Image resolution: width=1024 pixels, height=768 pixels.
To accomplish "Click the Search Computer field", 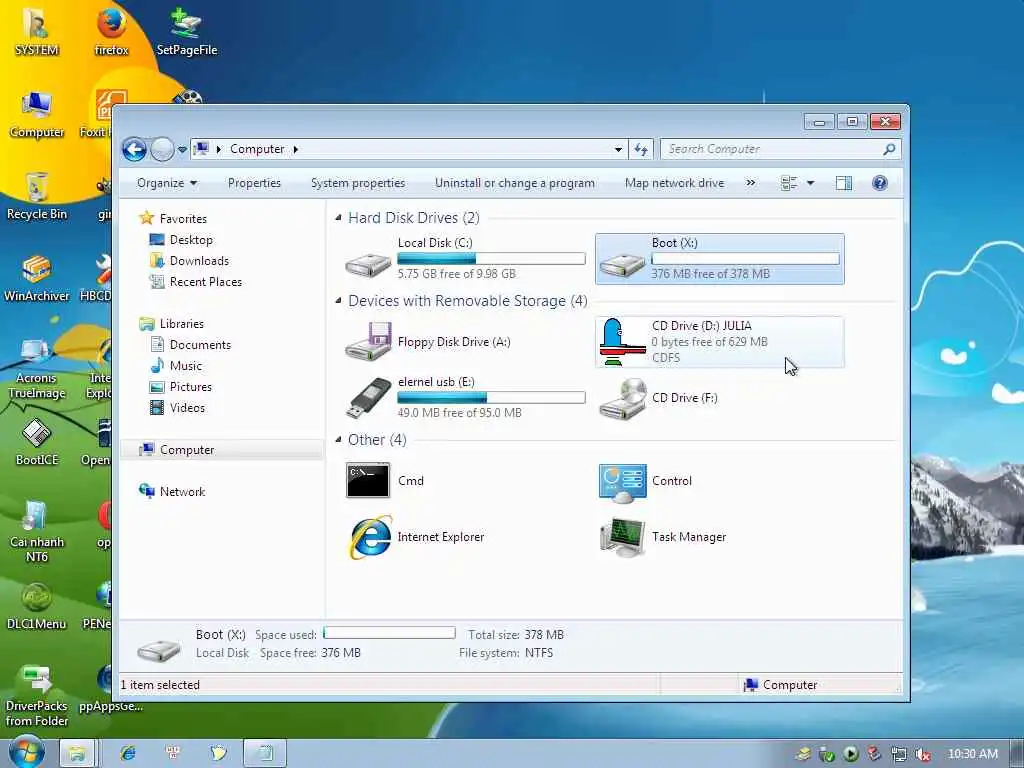I will 780,150.
